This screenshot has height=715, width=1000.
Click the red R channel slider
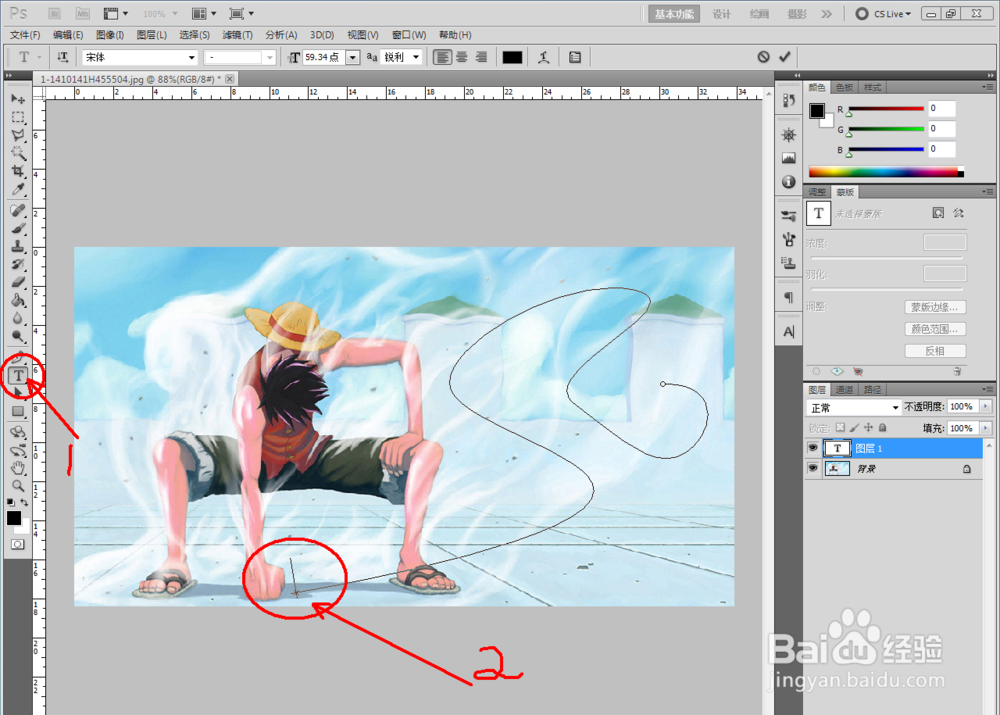point(886,109)
